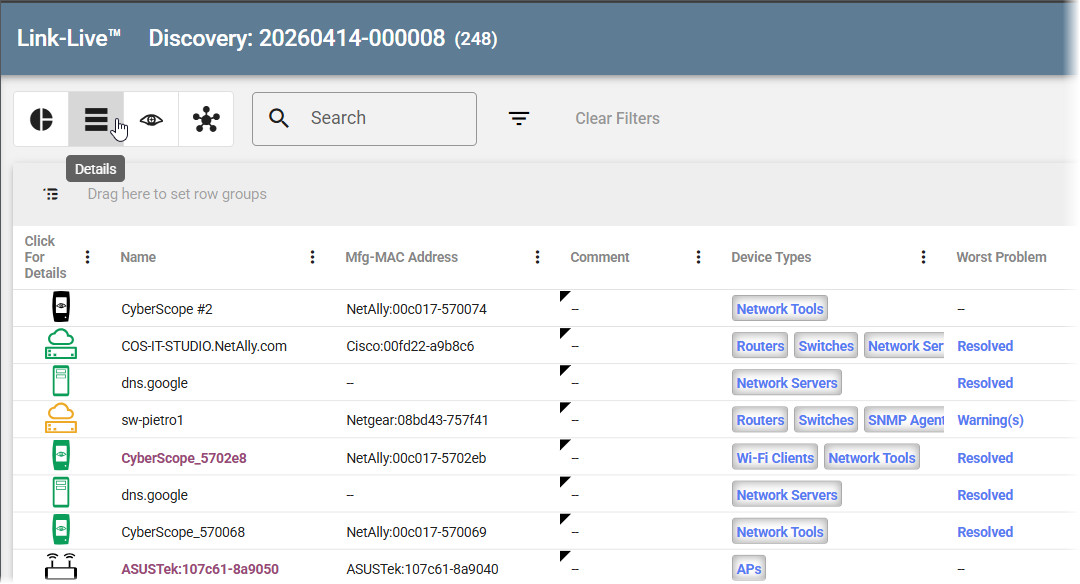The height and width of the screenshot is (584, 1080).
Task: Click Switches tag in sw-pietro1 row
Action: 826,420
